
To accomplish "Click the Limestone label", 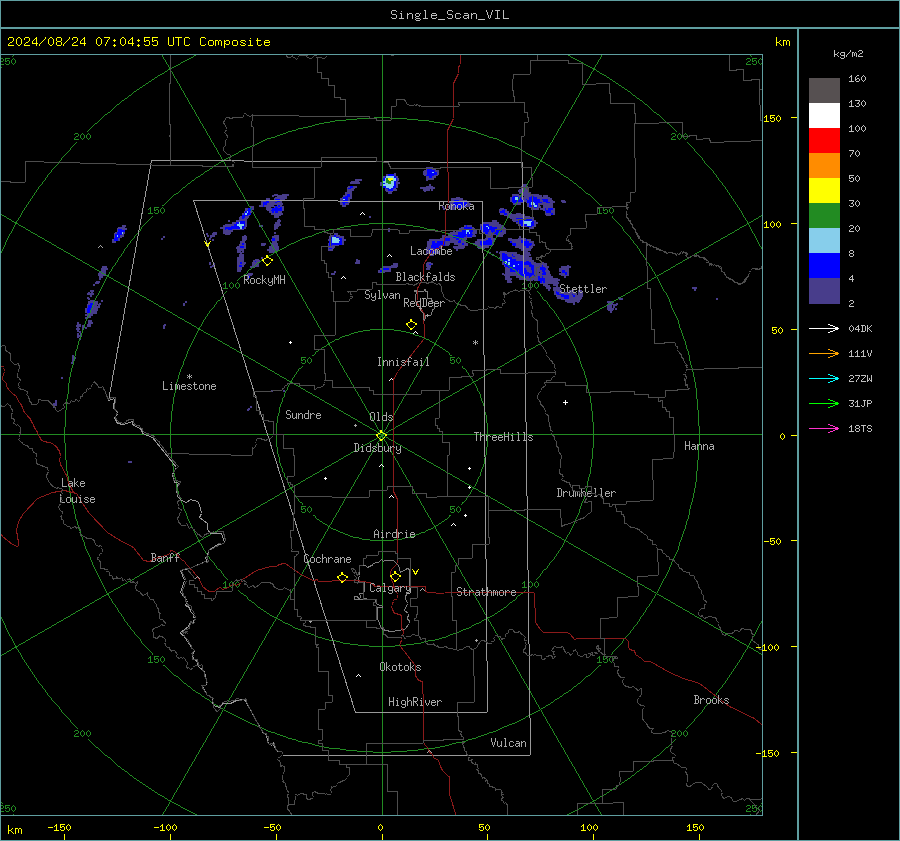I will point(189,386).
